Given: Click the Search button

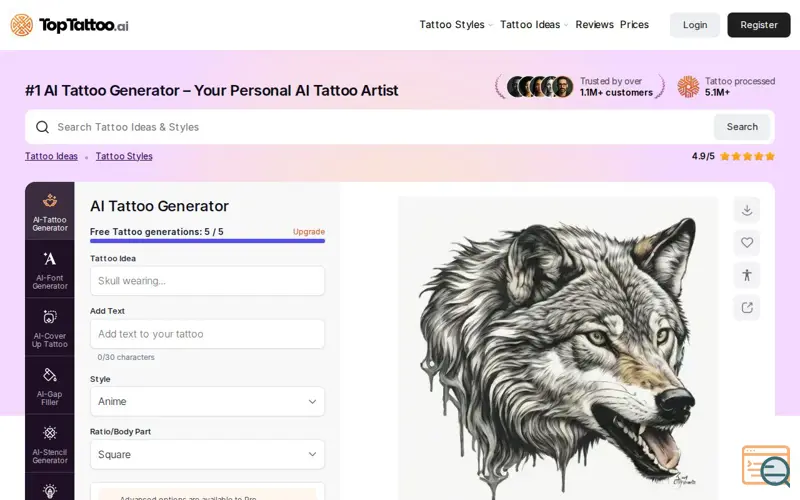Looking at the screenshot, I should click(x=742, y=127).
